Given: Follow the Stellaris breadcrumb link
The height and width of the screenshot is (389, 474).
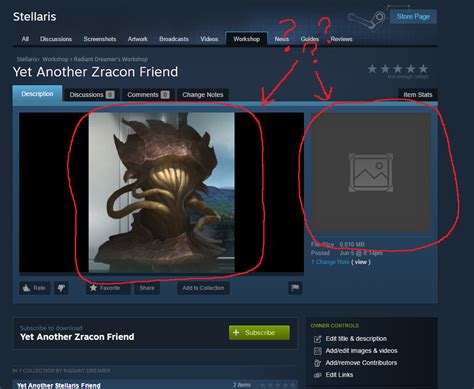Looking at the screenshot, I should tap(27, 59).
